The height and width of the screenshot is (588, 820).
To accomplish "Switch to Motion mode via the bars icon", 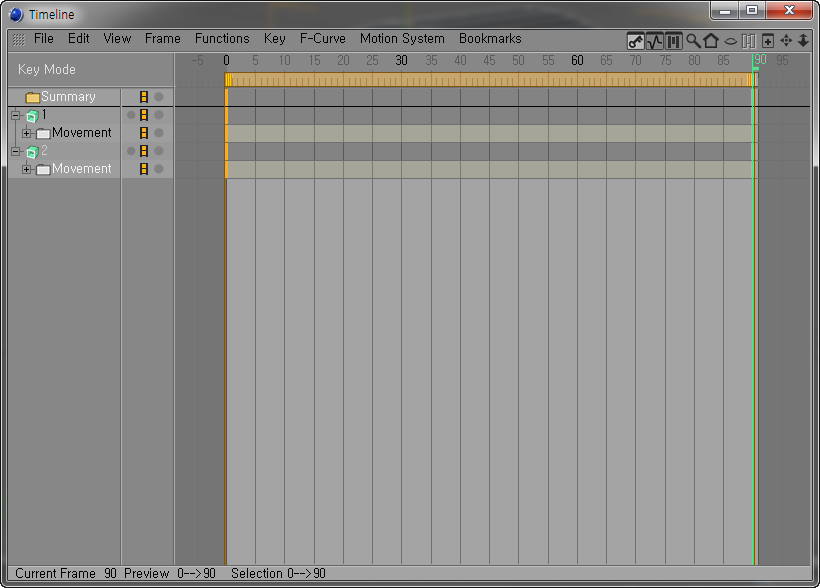I will pos(674,41).
